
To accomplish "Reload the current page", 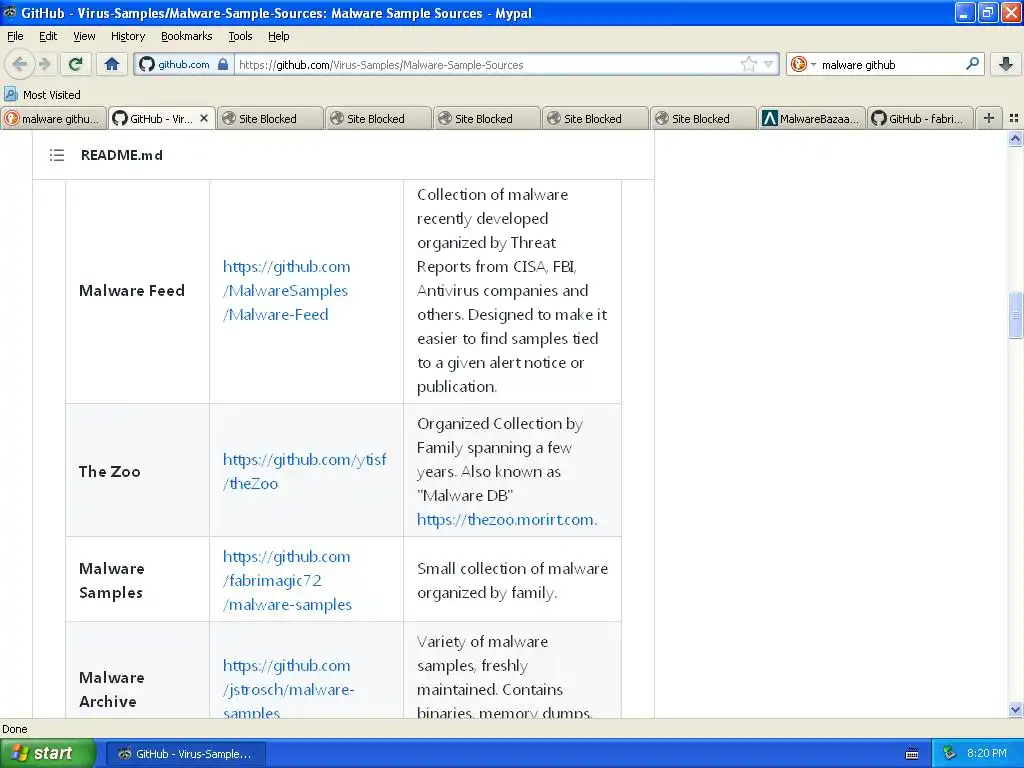I will tap(76, 64).
